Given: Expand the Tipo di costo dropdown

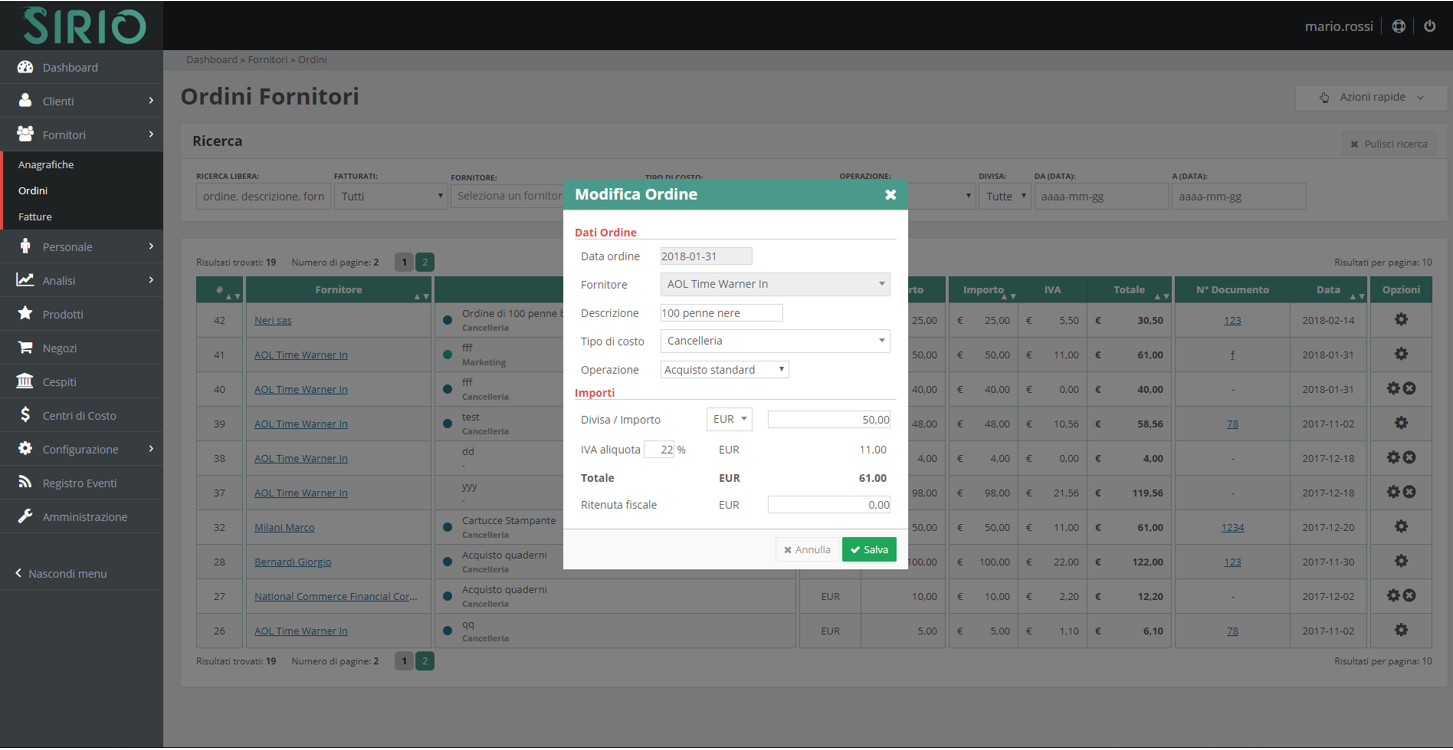Looking at the screenshot, I should click(x=775, y=341).
